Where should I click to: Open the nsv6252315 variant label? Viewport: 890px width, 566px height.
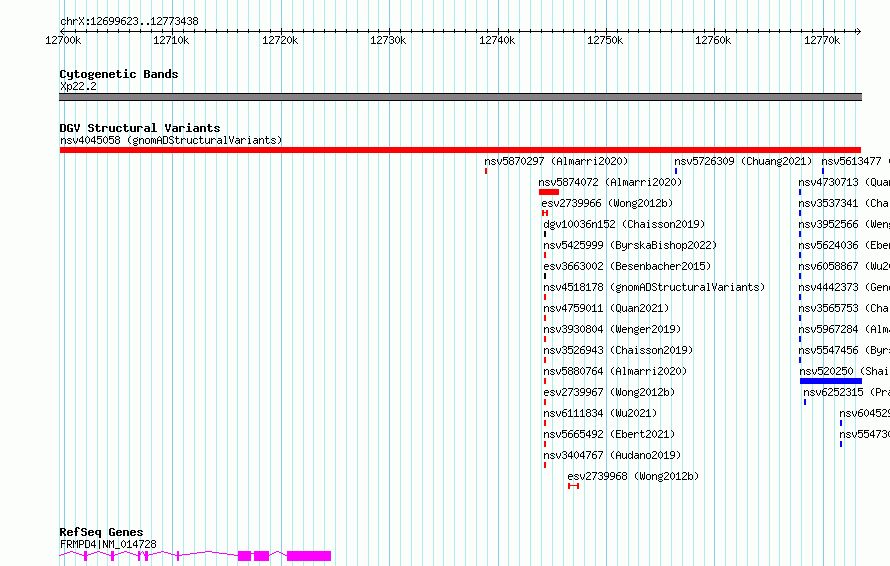pos(846,392)
